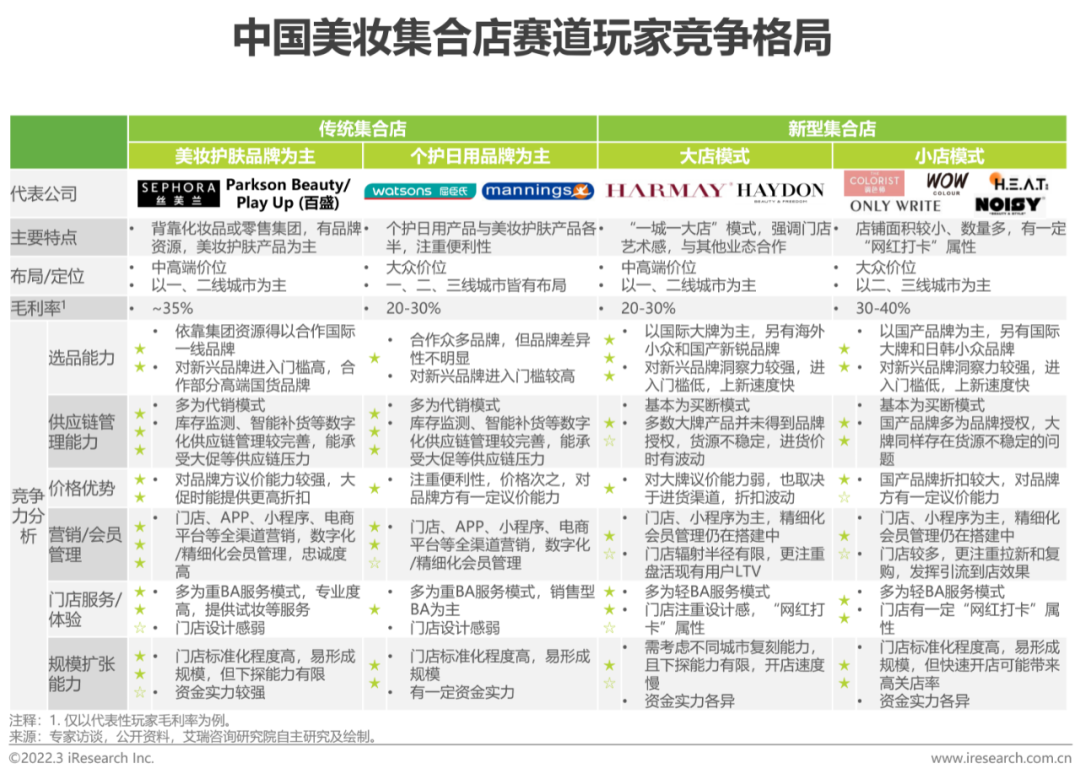1080x779 pixels.
Task: Click the text 店铺面积较小、数量多
Action: tap(931, 229)
